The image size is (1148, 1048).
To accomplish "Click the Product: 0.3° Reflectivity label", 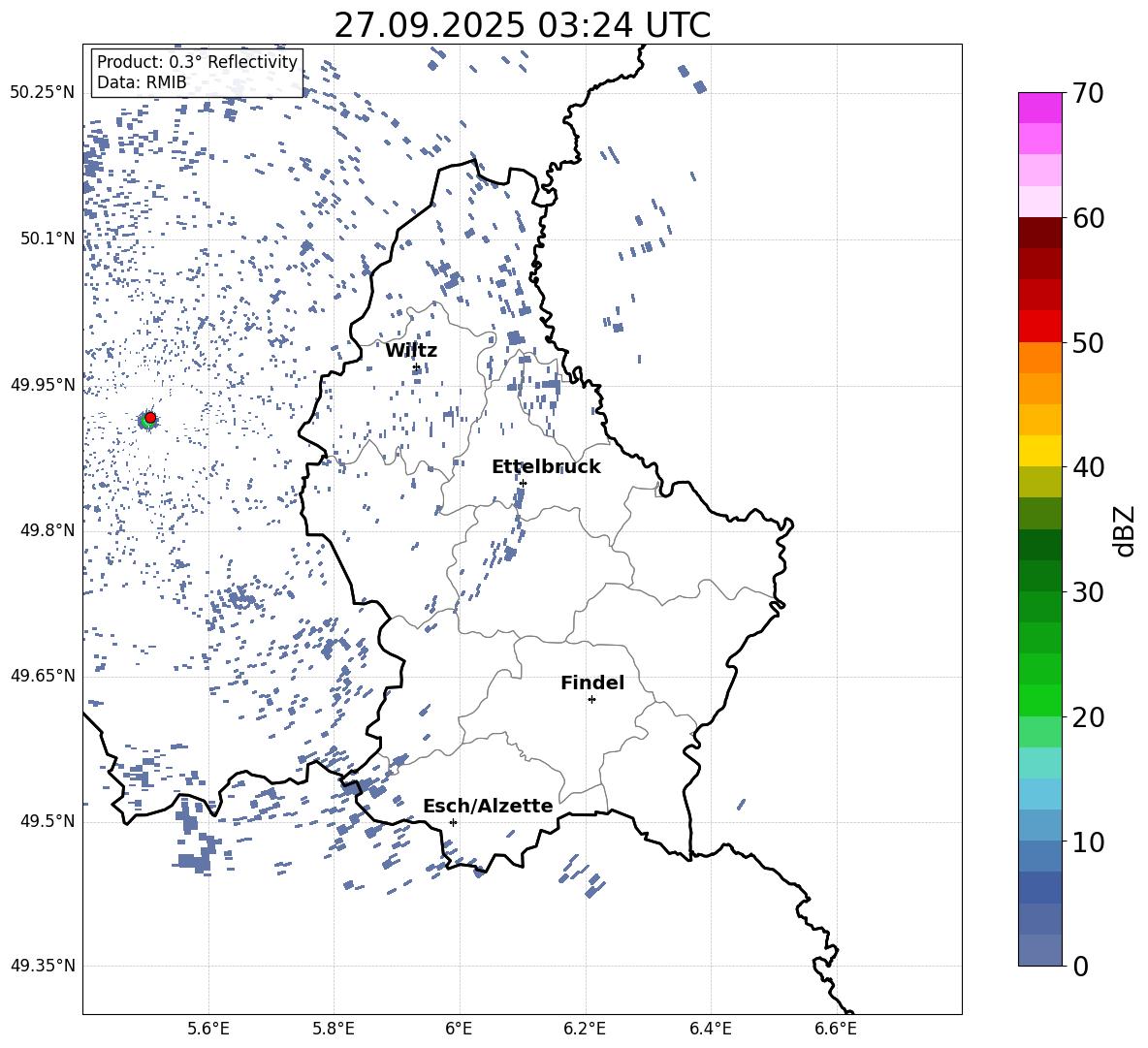I will click(x=197, y=62).
